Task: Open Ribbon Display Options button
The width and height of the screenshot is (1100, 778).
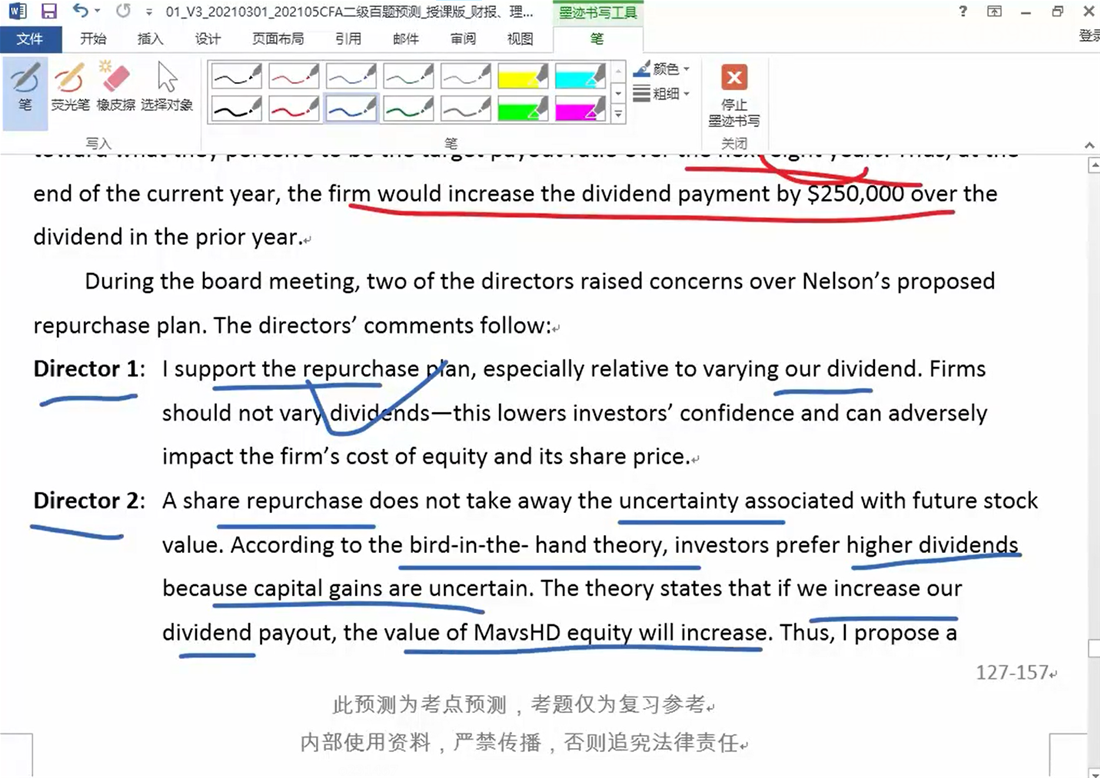Action: point(994,11)
